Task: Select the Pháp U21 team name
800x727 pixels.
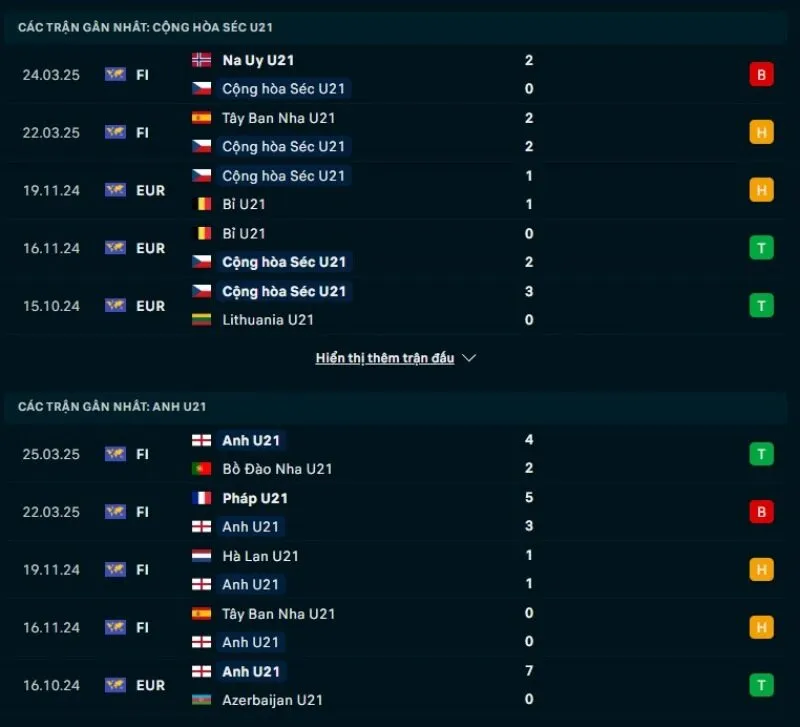Action: pyautogui.click(x=255, y=498)
